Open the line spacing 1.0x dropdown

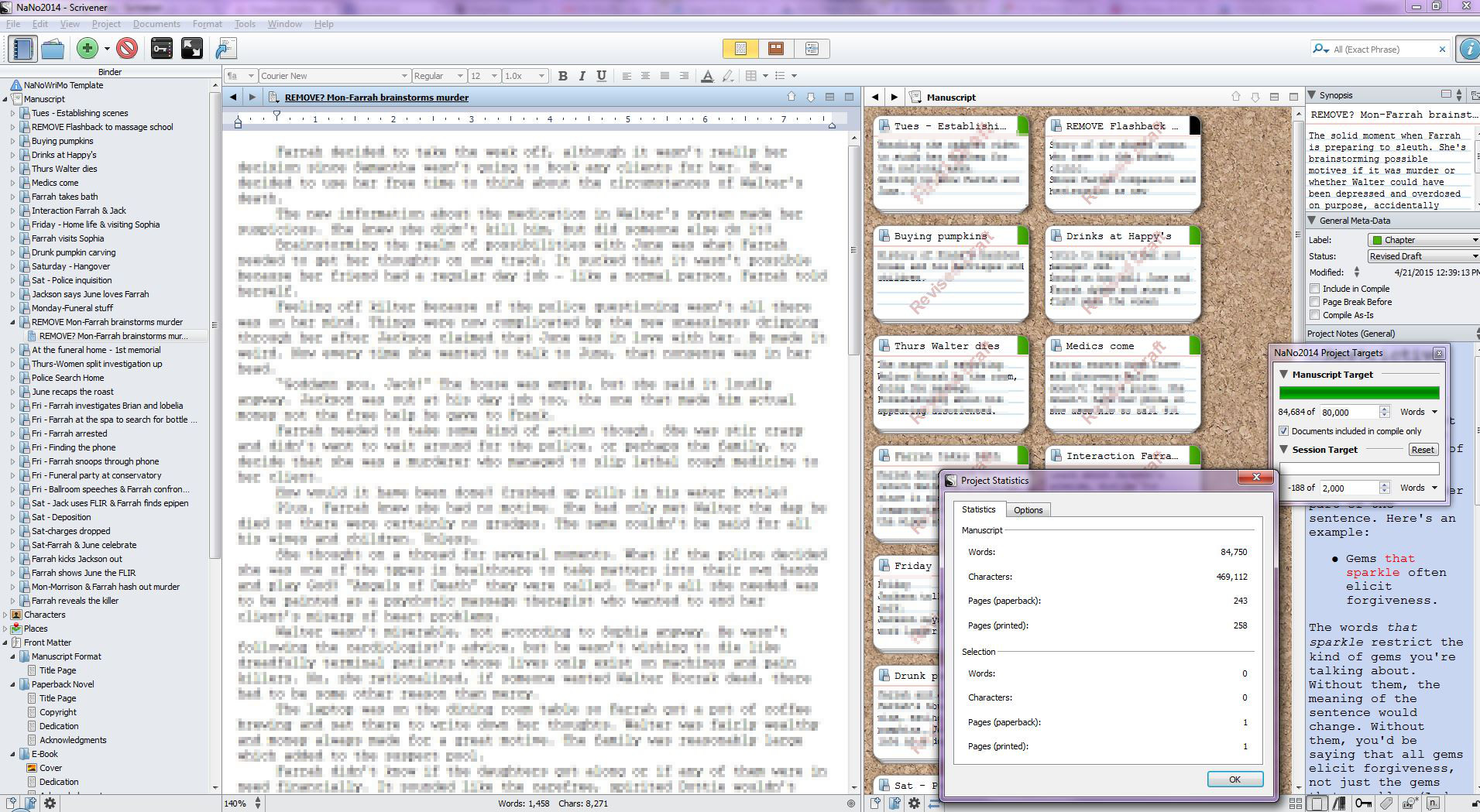525,76
